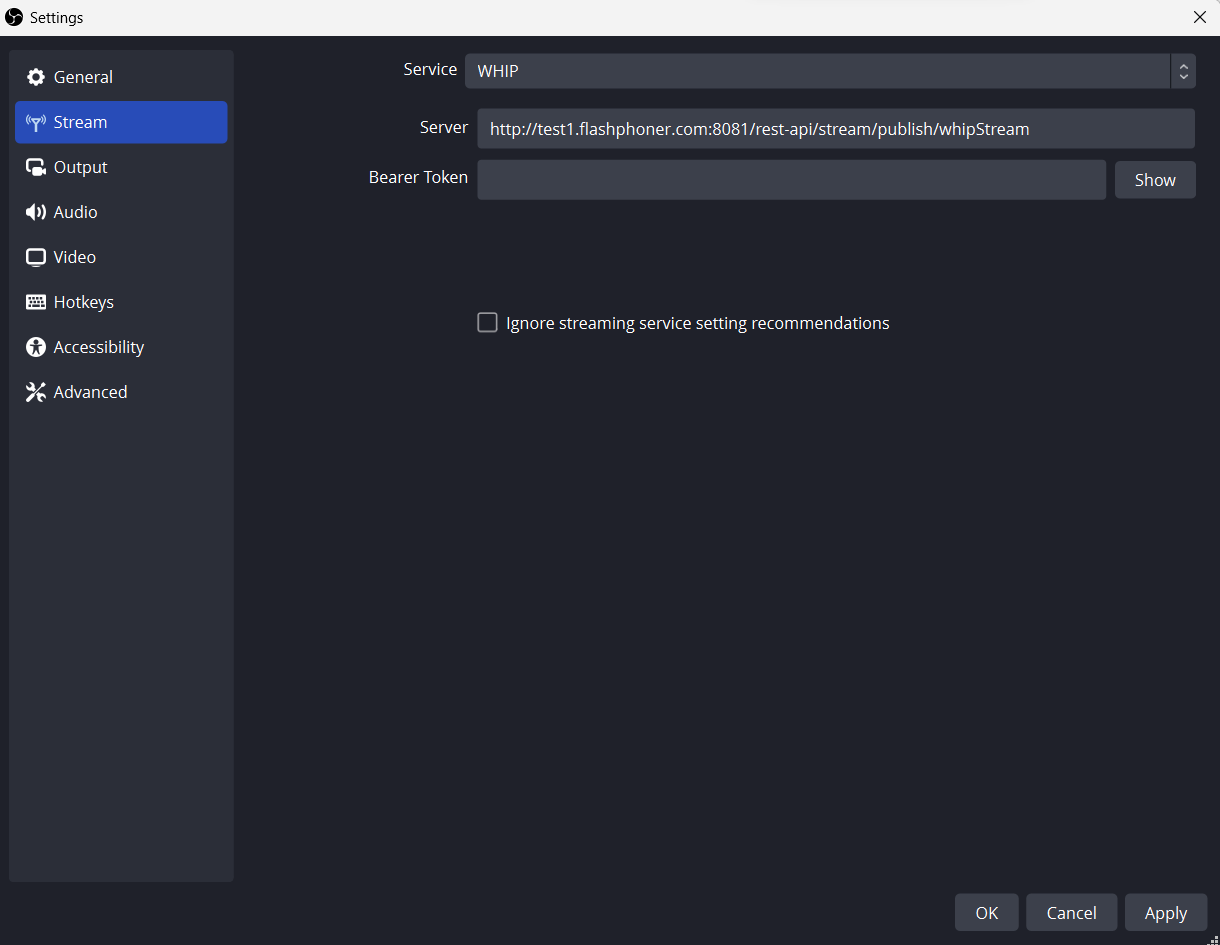The width and height of the screenshot is (1220, 945).
Task: Click the Video monitor icon
Action: (36, 257)
